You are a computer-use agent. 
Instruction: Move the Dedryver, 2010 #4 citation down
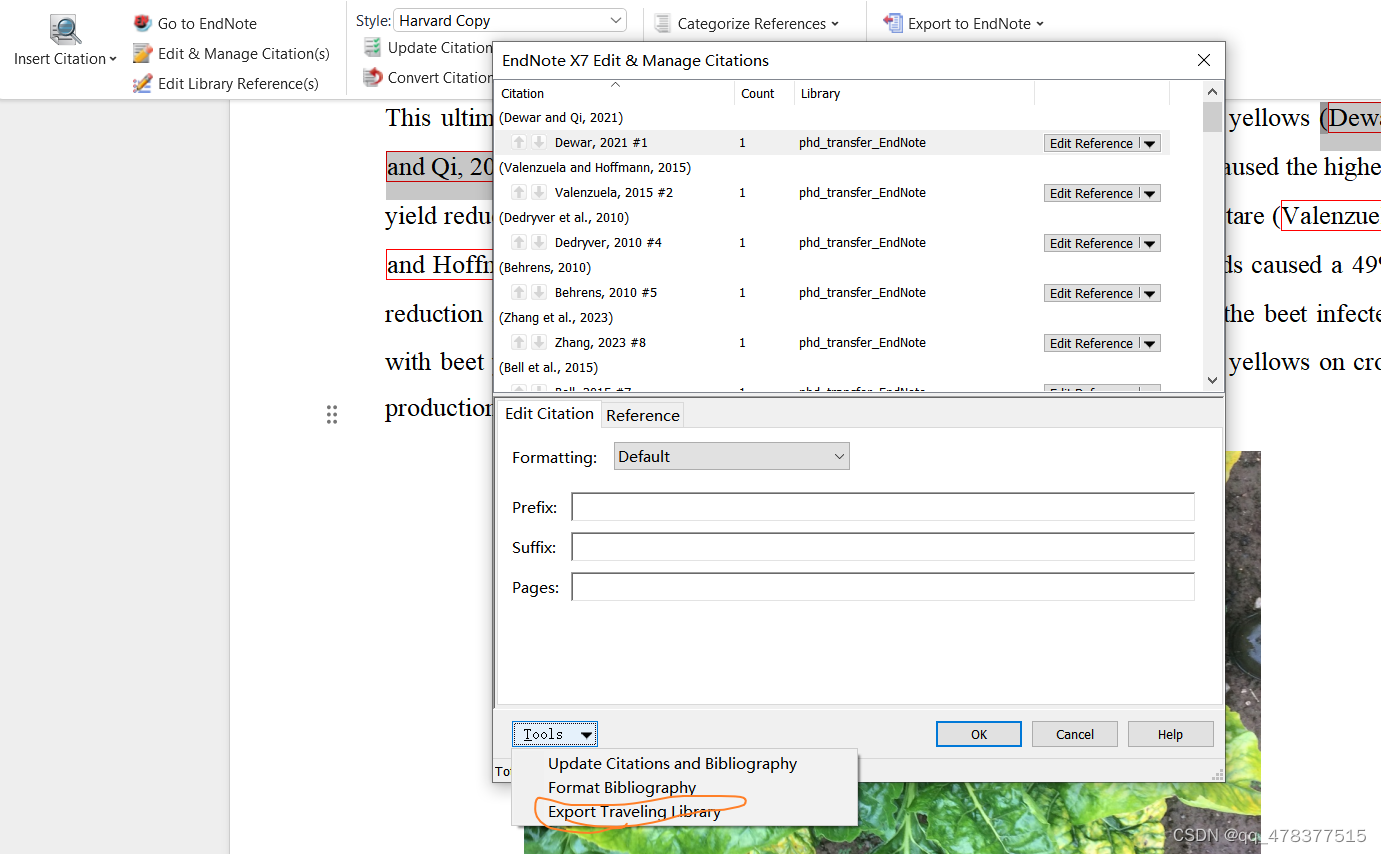tap(539, 242)
